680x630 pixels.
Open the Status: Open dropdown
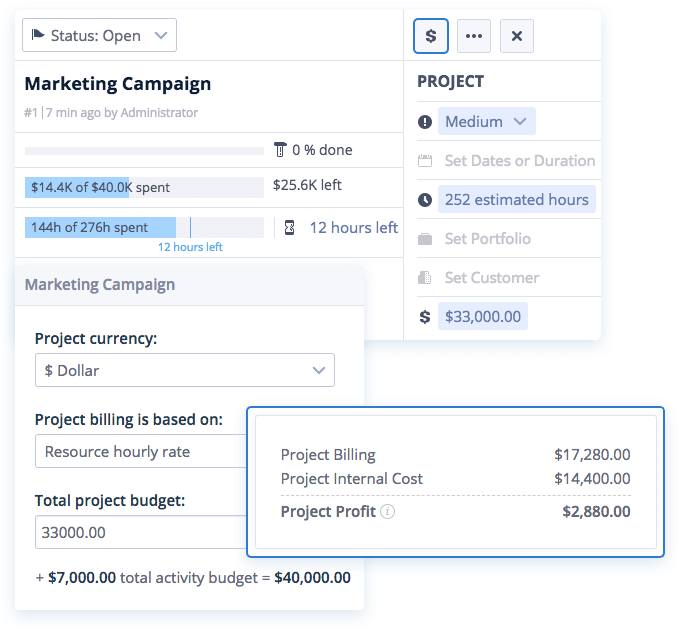coord(99,35)
